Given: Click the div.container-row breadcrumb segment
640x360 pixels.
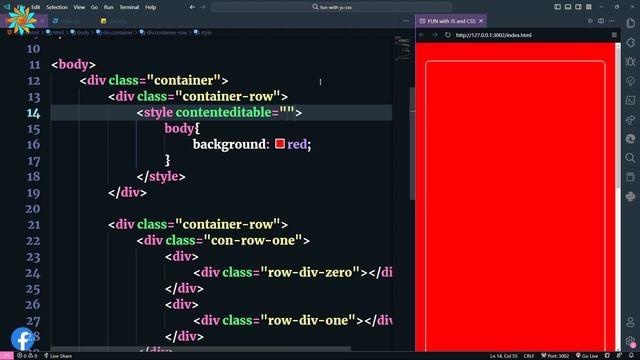Looking at the screenshot, I should [163, 33].
